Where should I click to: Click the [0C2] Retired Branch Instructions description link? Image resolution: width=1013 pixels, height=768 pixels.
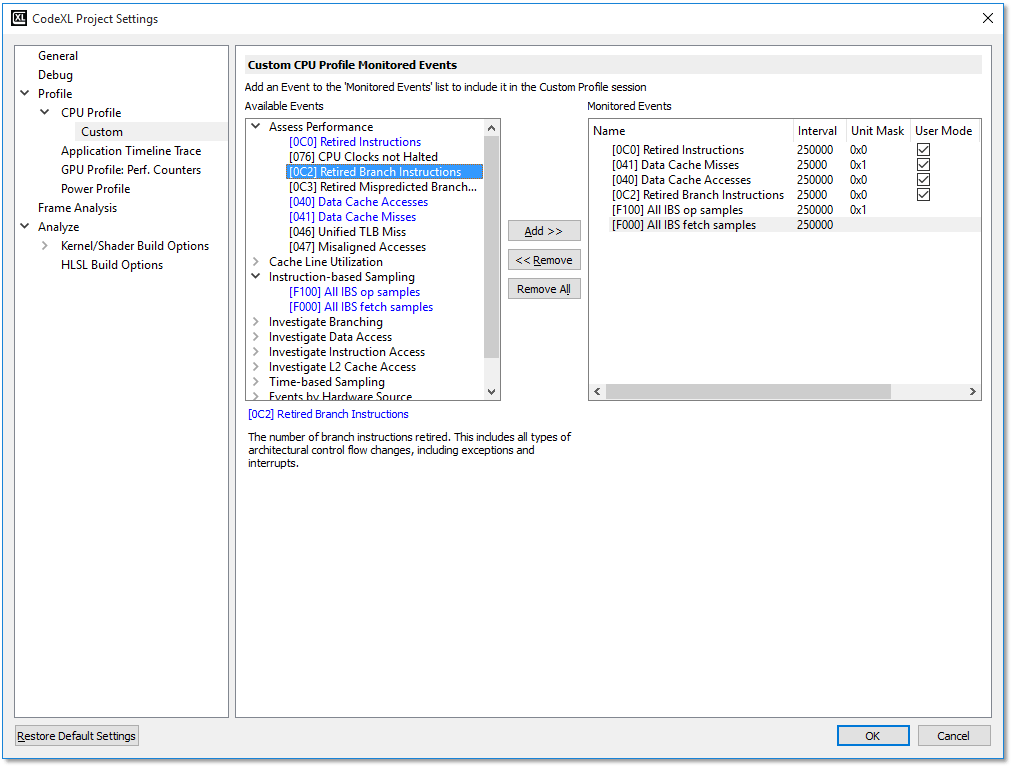coord(328,414)
